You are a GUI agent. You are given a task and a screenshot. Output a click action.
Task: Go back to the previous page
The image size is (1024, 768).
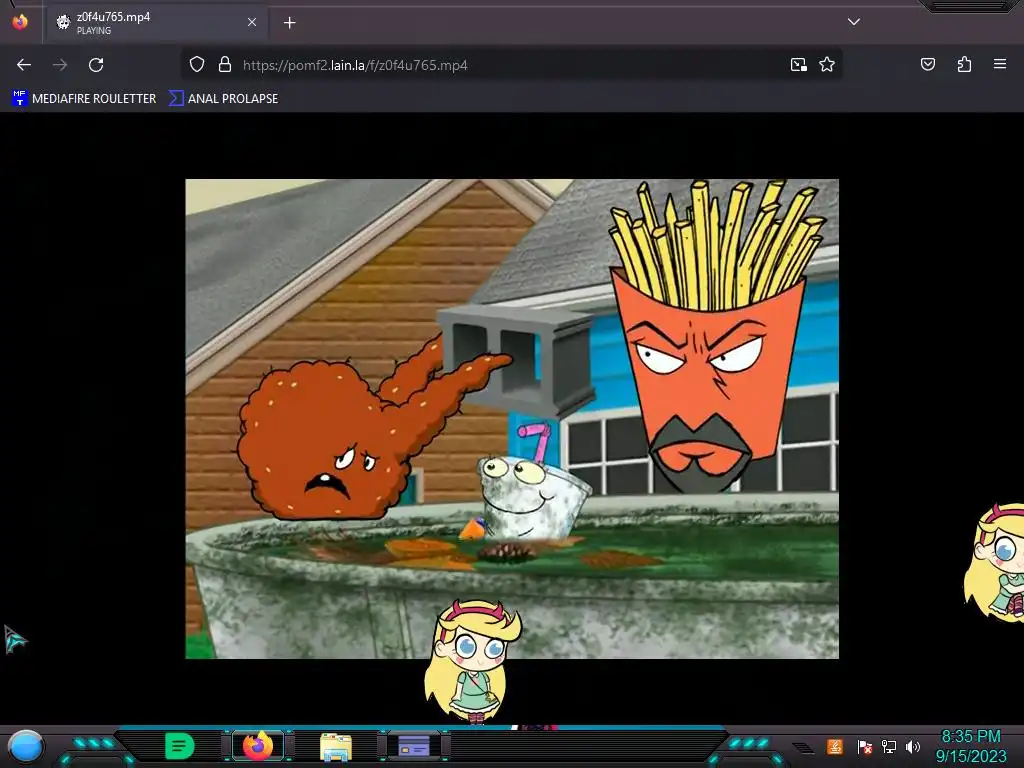(24, 65)
